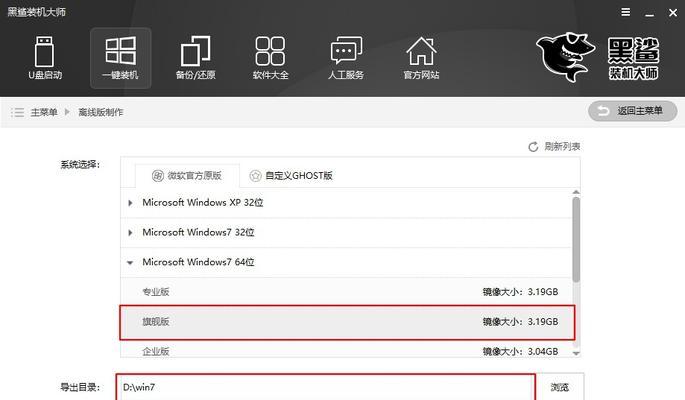Open the U盘启动 tool
The height and width of the screenshot is (400, 685).
coord(45,58)
